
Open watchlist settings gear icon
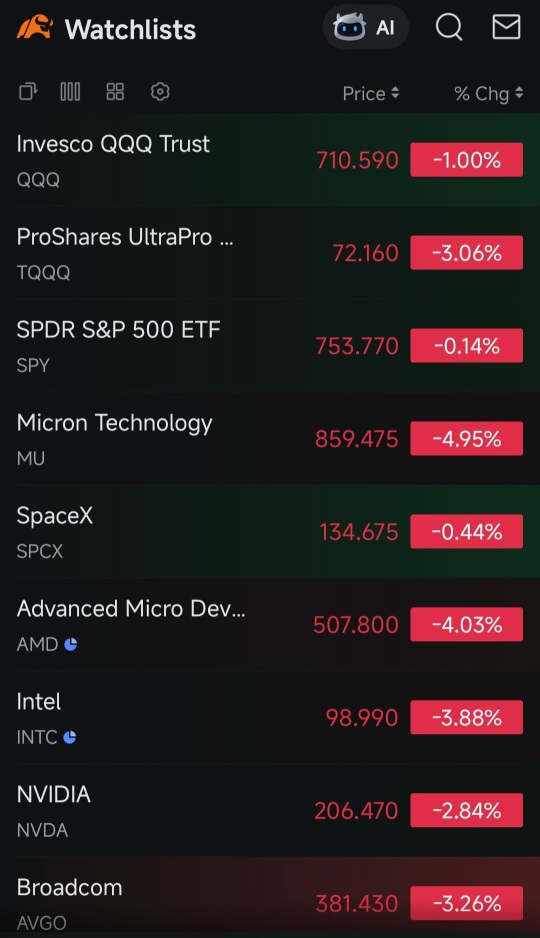pyautogui.click(x=160, y=92)
